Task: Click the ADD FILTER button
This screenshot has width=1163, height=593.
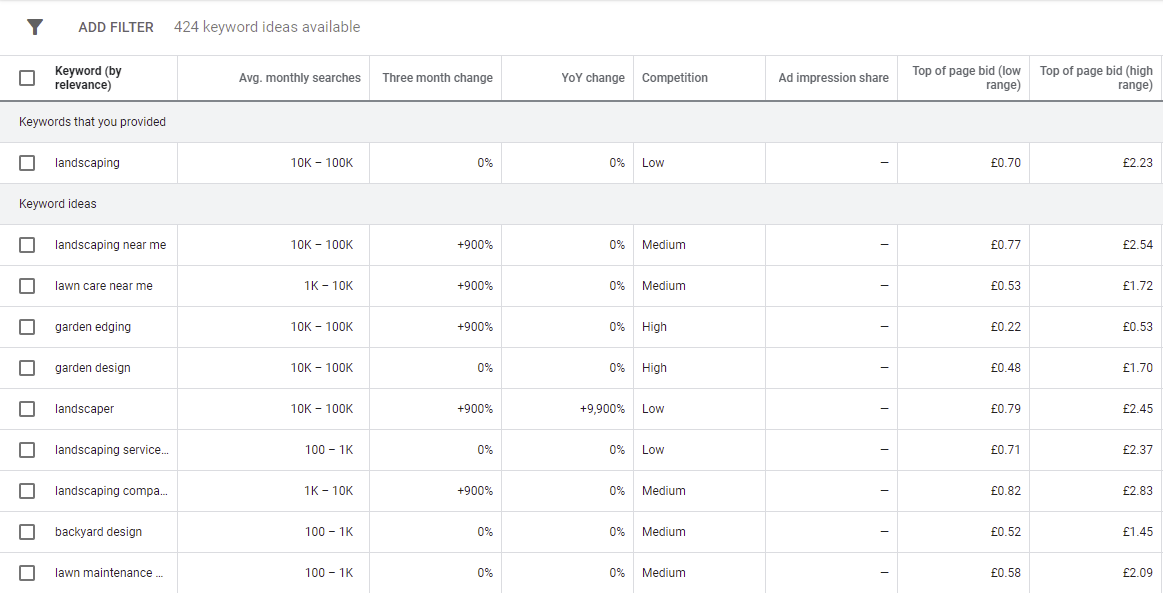Action: point(115,27)
